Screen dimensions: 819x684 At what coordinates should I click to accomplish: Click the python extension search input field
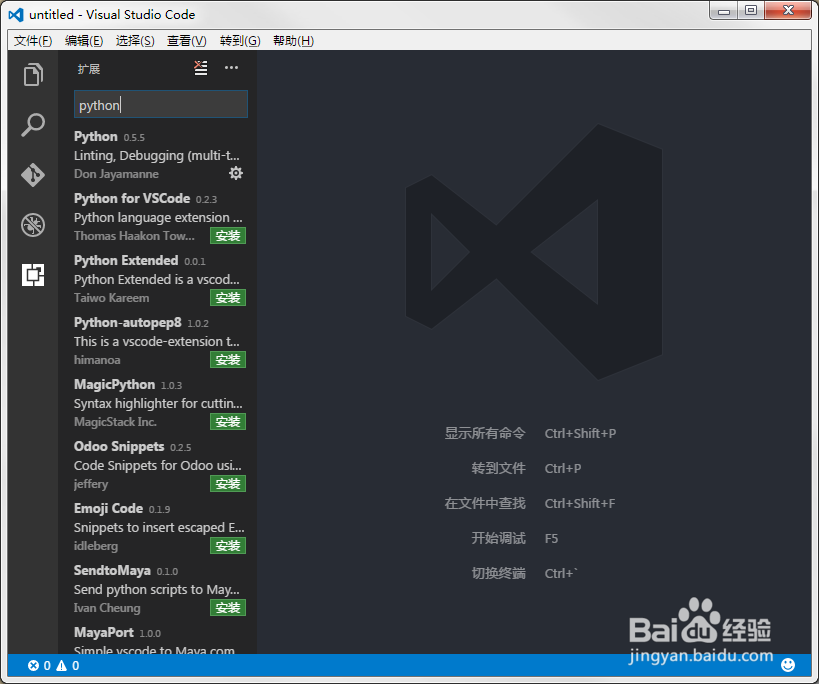click(160, 104)
